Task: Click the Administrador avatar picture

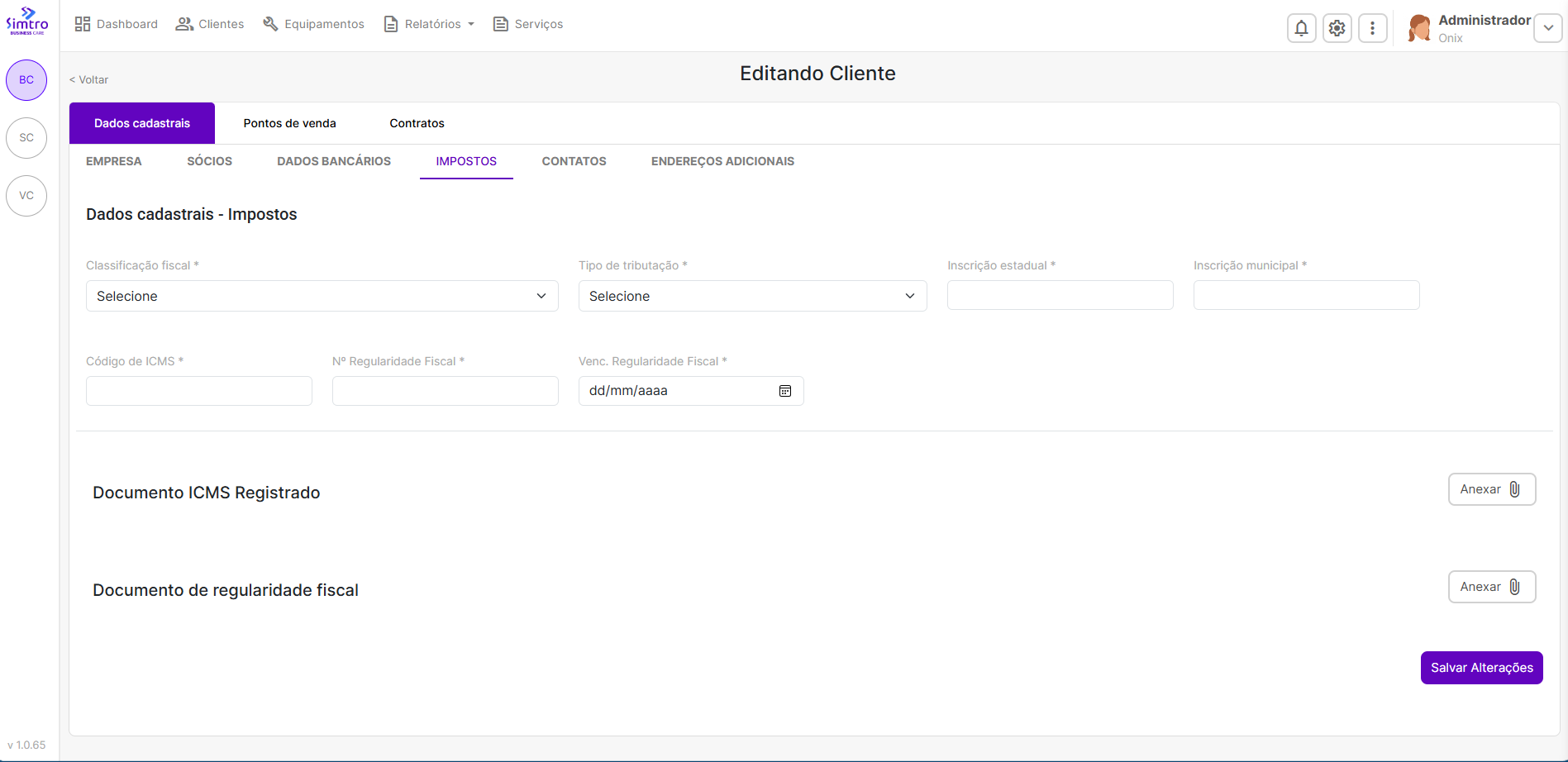Action: pyautogui.click(x=1419, y=28)
